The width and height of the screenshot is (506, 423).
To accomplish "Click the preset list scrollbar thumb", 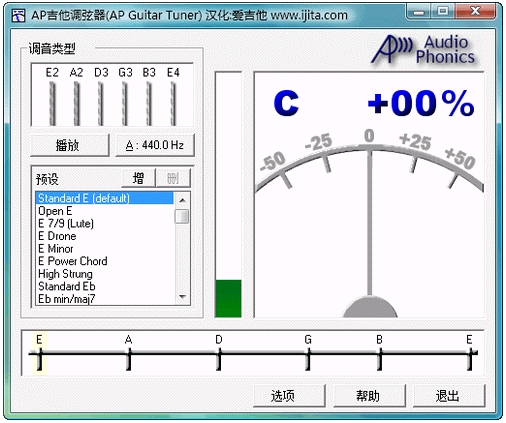I will pos(182,216).
